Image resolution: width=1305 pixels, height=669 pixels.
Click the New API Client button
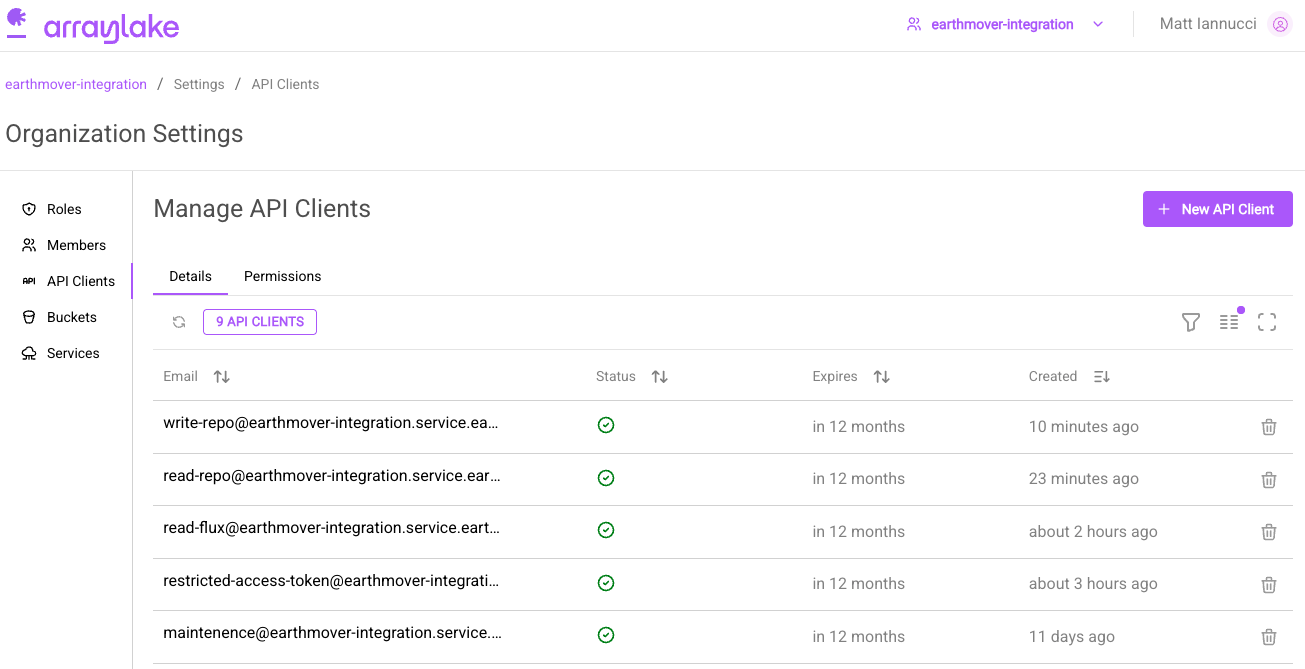[x=1218, y=209]
